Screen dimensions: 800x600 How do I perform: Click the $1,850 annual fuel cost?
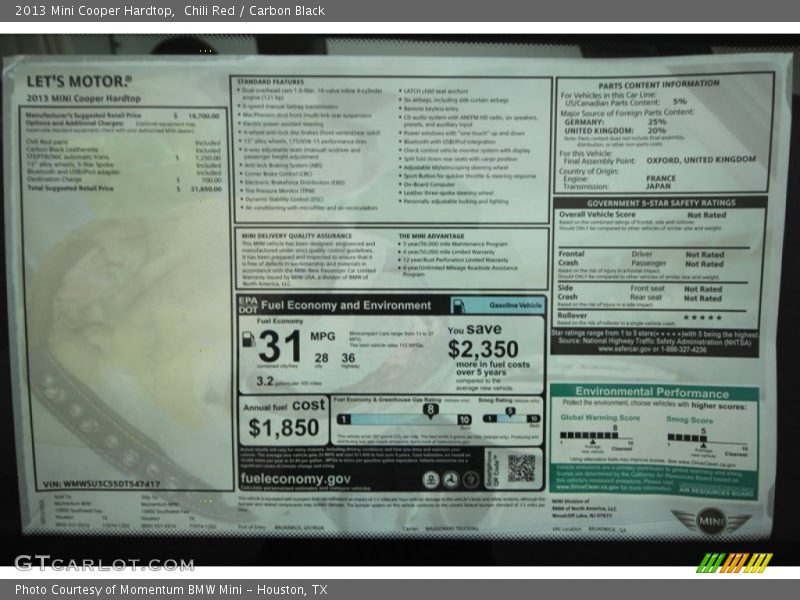tap(284, 428)
